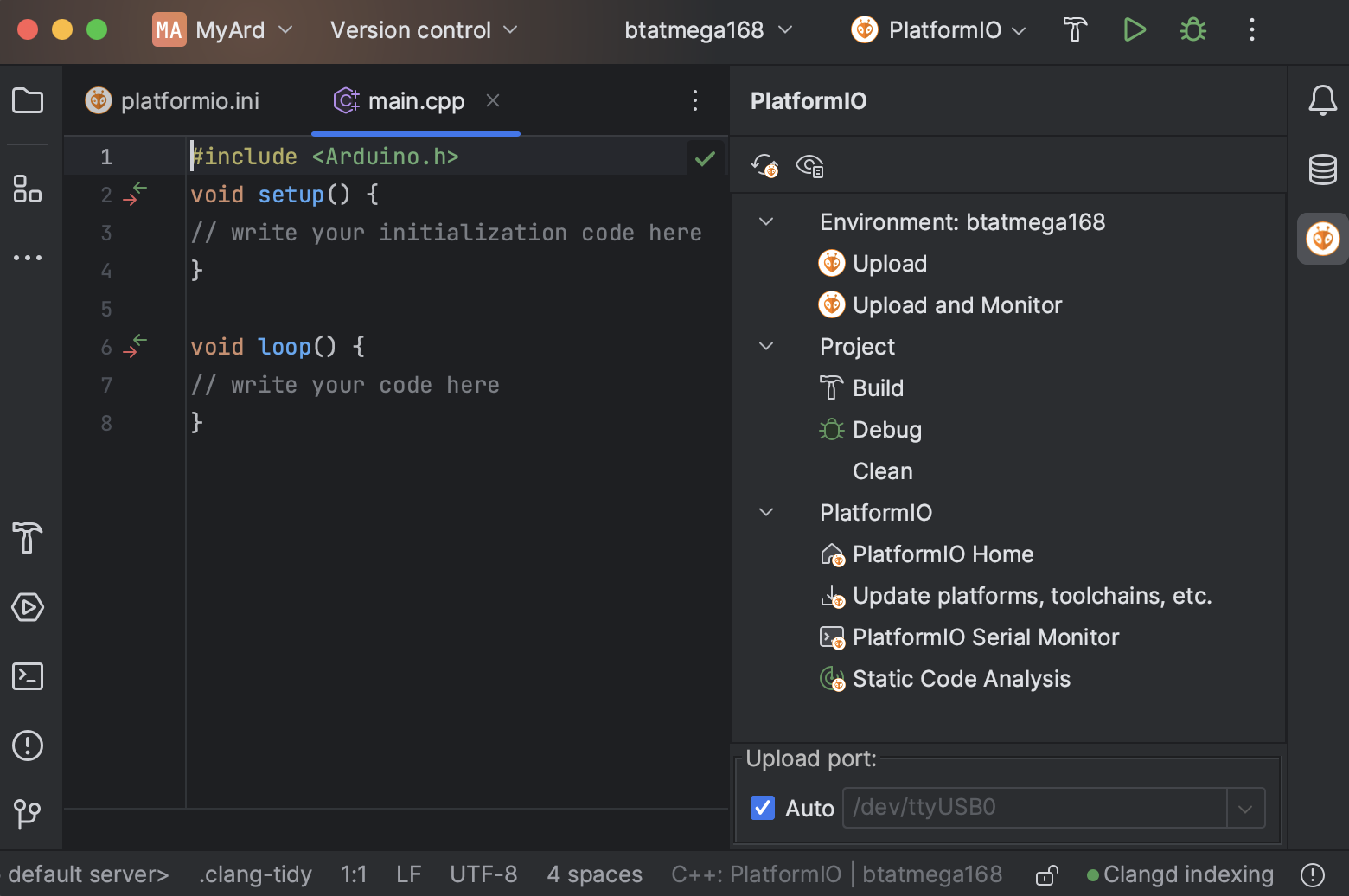The height and width of the screenshot is (896, 1349).
Task: Open the MyArd project dropdown
Action: (x=224, y=30)
